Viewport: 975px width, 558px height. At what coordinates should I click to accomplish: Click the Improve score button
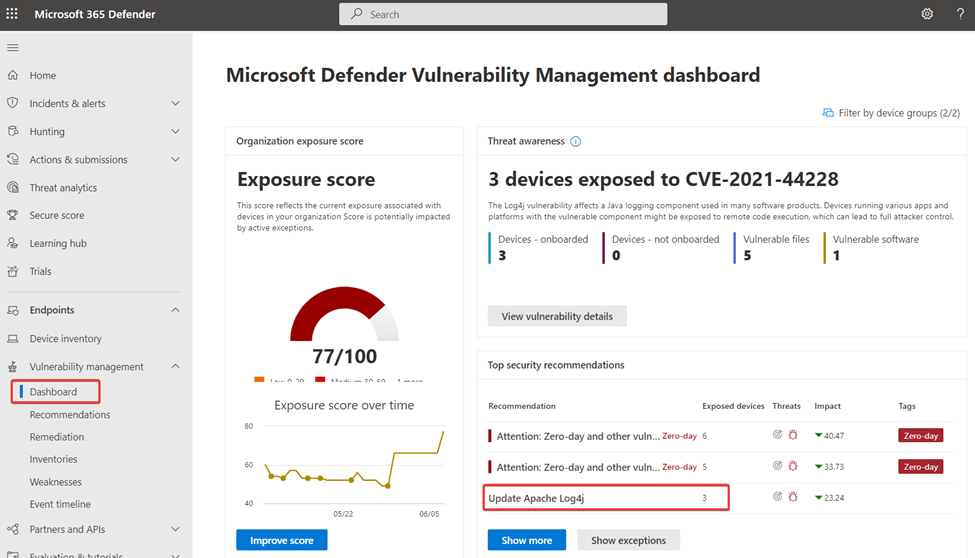(282, 540)
